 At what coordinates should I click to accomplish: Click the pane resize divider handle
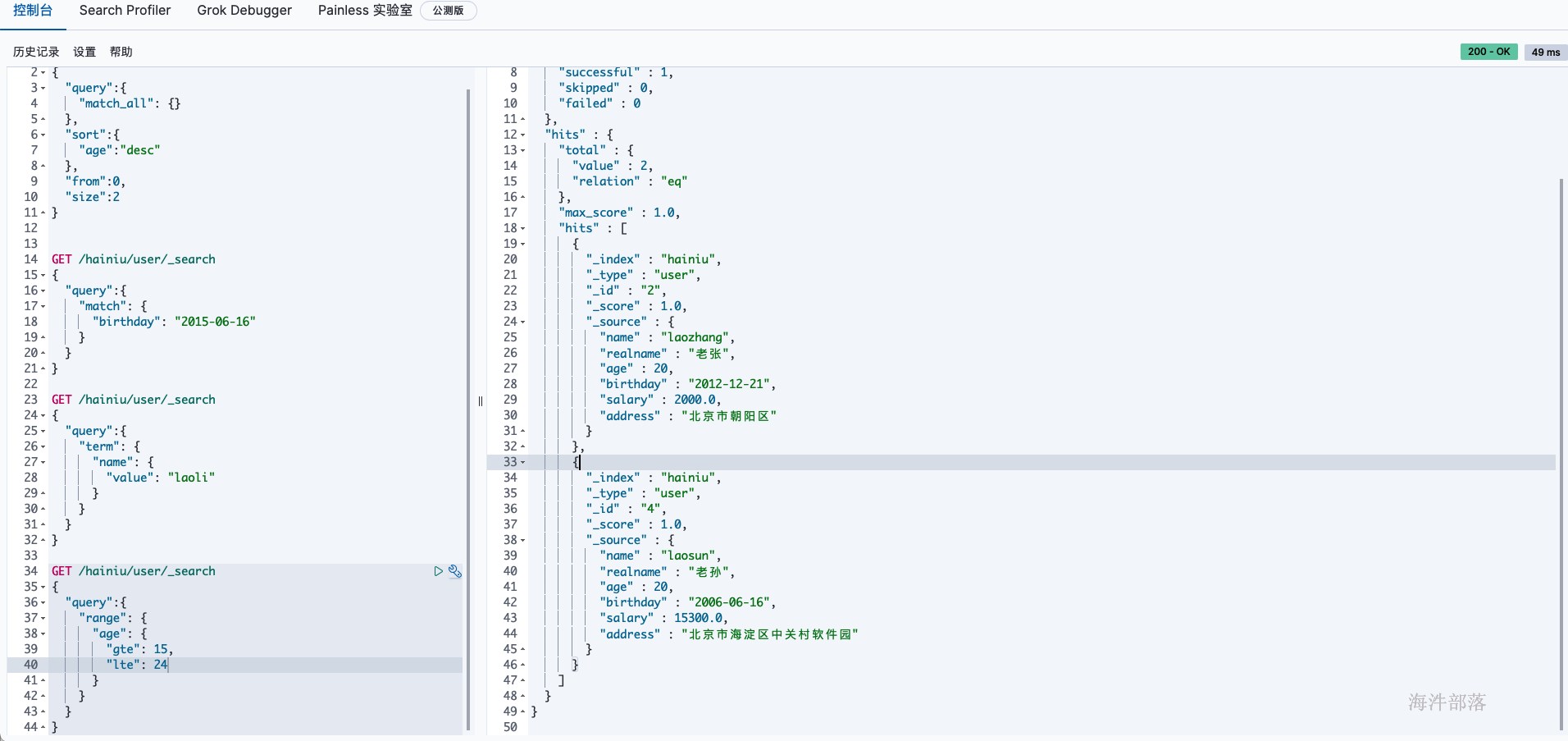(x=481, y=401)
